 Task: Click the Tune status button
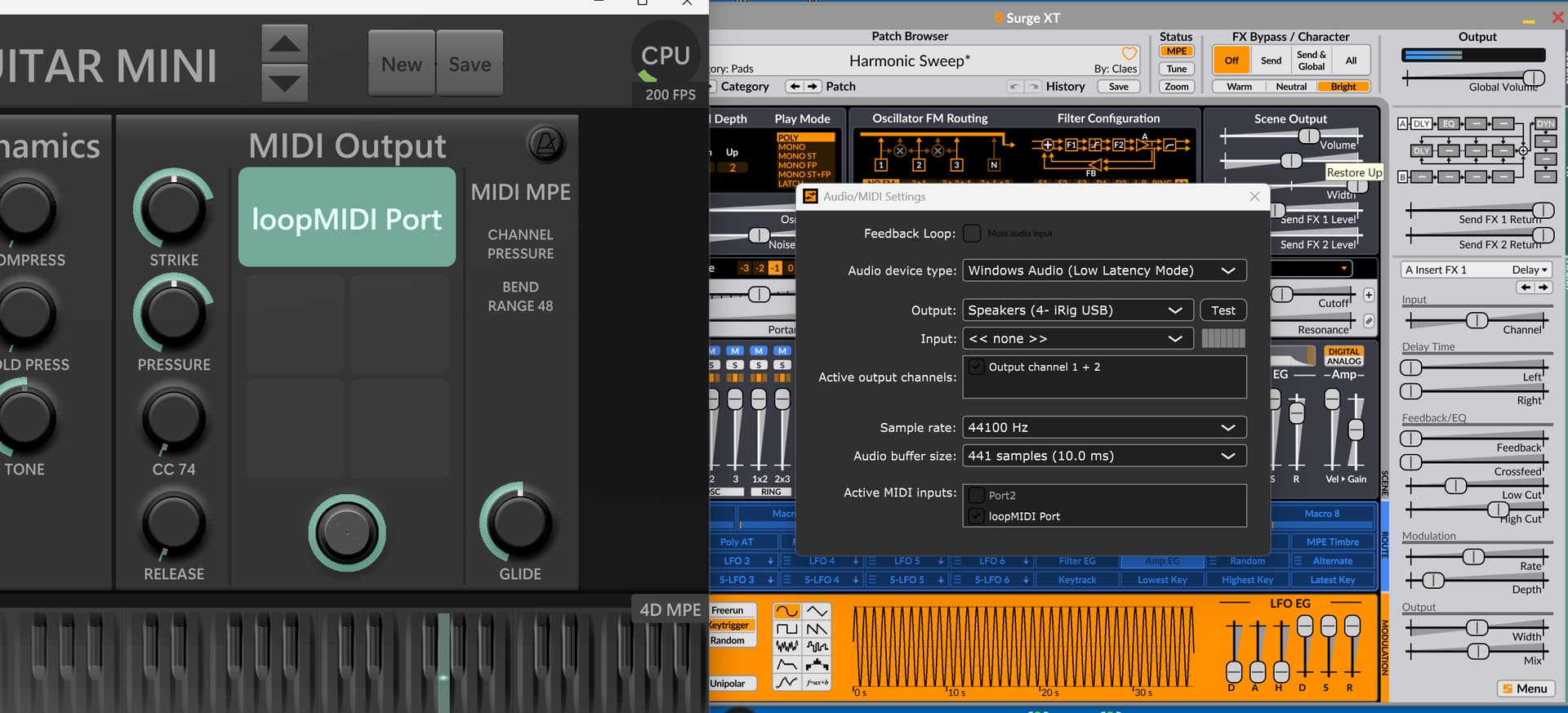(x=1176, y=69)
